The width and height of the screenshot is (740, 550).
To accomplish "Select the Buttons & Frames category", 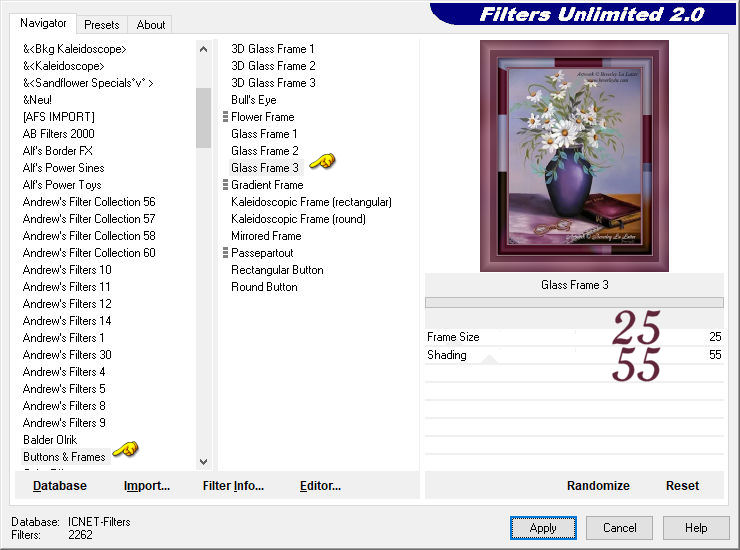I will [x=64, y=457].
